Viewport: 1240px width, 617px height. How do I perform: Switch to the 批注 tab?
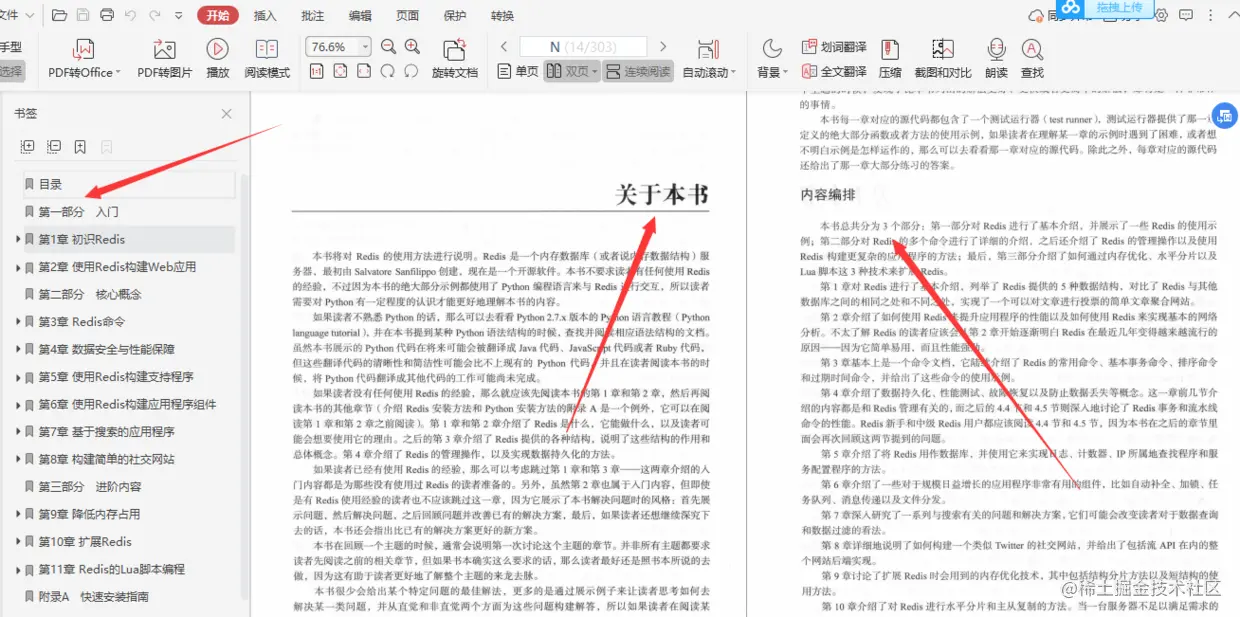click(x=312, y=16)
